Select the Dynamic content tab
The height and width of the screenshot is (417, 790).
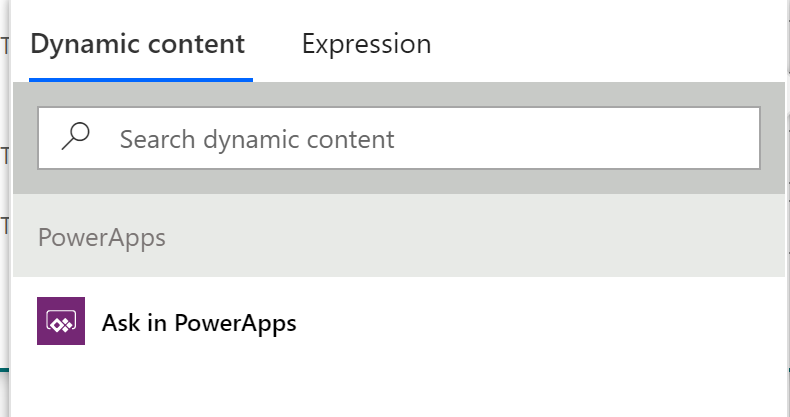138,44
